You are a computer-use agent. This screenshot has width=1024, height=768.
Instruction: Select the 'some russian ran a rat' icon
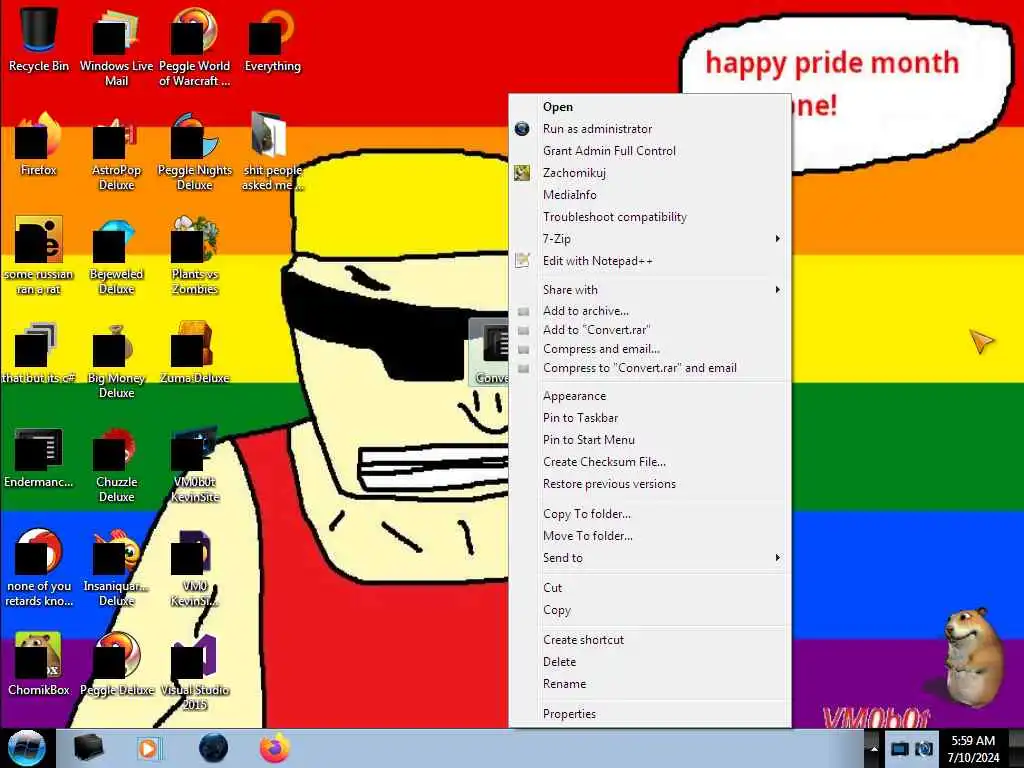pyautogui.click(x=39, y=255)
